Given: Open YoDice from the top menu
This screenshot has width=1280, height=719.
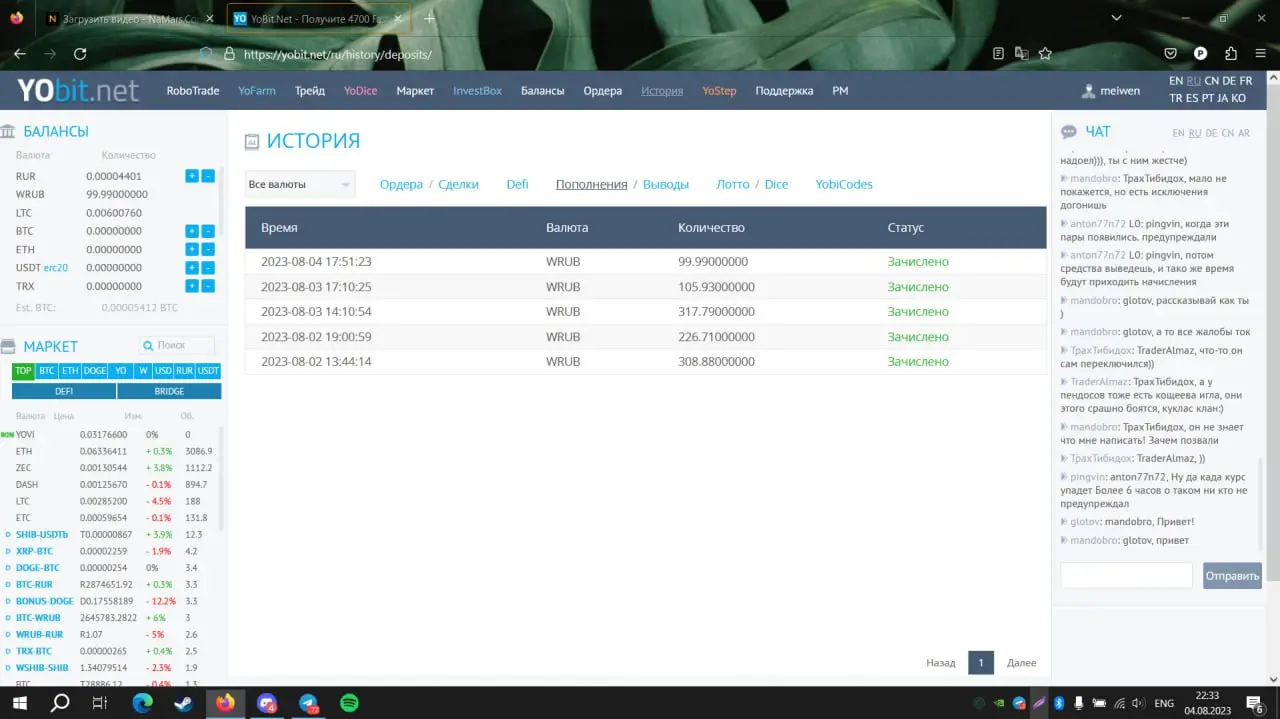Looking at the screenshot, I should 361,91.
